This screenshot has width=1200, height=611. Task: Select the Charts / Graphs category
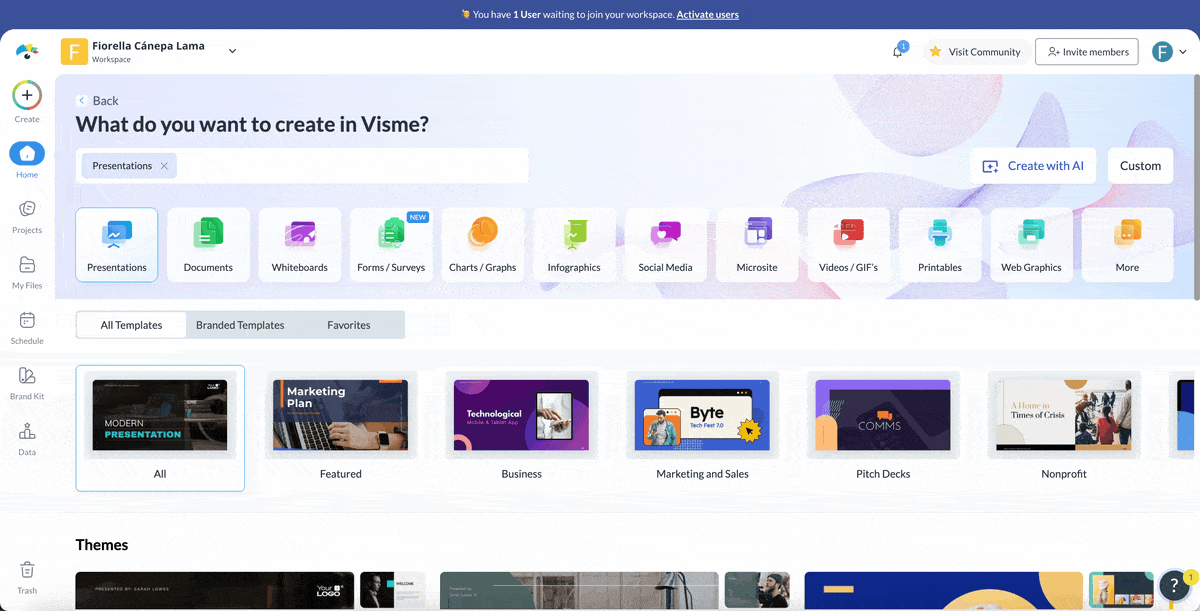click(483, 245)
